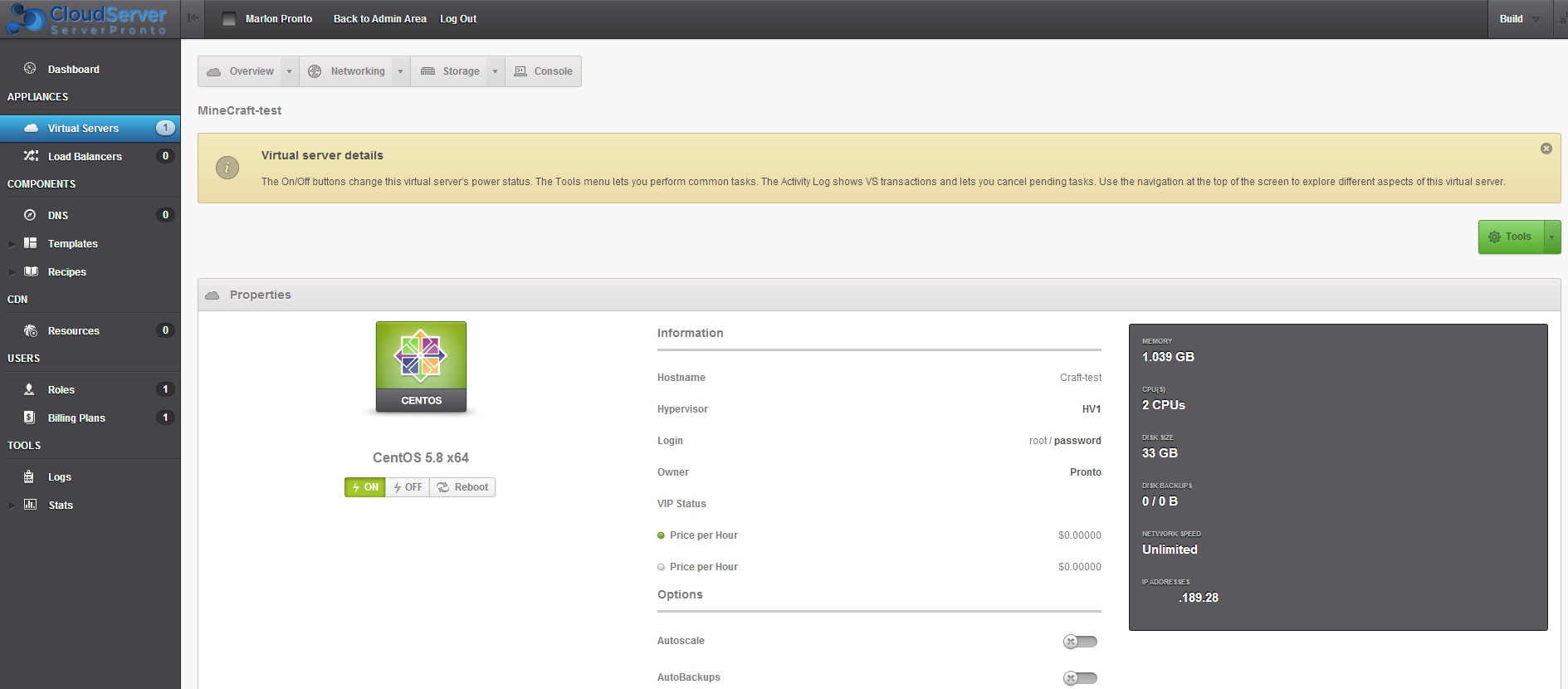
Task: Click the Logs icon in the sidebar
Action: click(29, 476)
